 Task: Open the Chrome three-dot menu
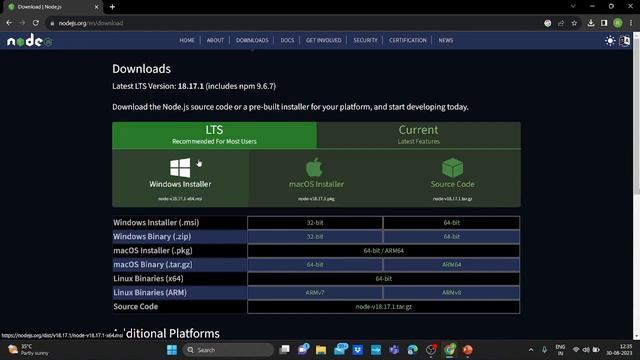click(x=631, y=23)
